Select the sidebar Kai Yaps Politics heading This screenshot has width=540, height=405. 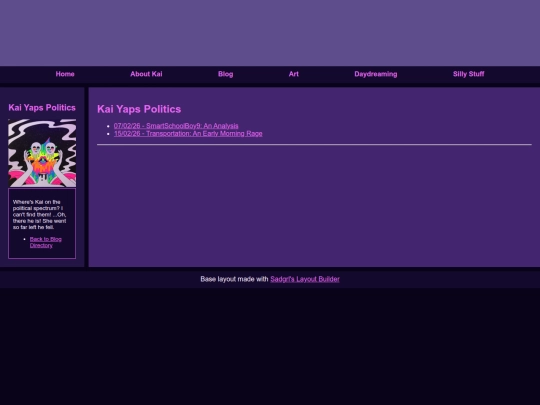[42, 107]
